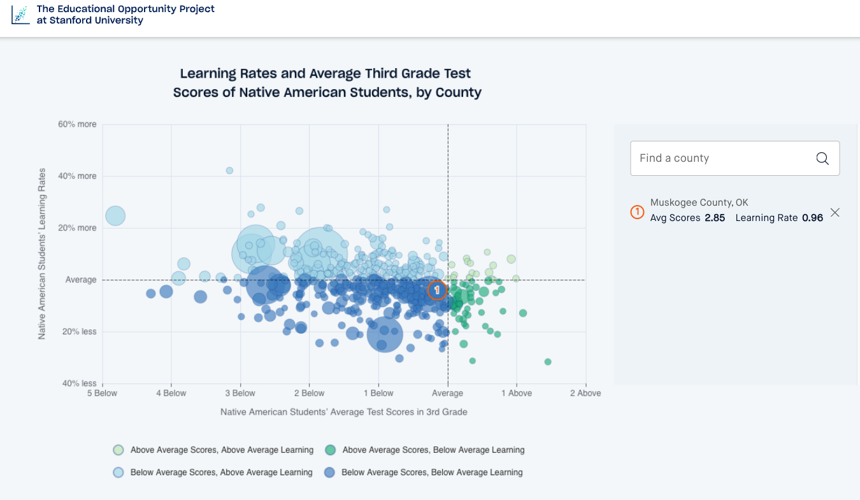The width and height of the screenshot is (860, 500).
Task: Click the Above Average Scores, Below Average Learning swatch
Action: click(x=330, y=450)
